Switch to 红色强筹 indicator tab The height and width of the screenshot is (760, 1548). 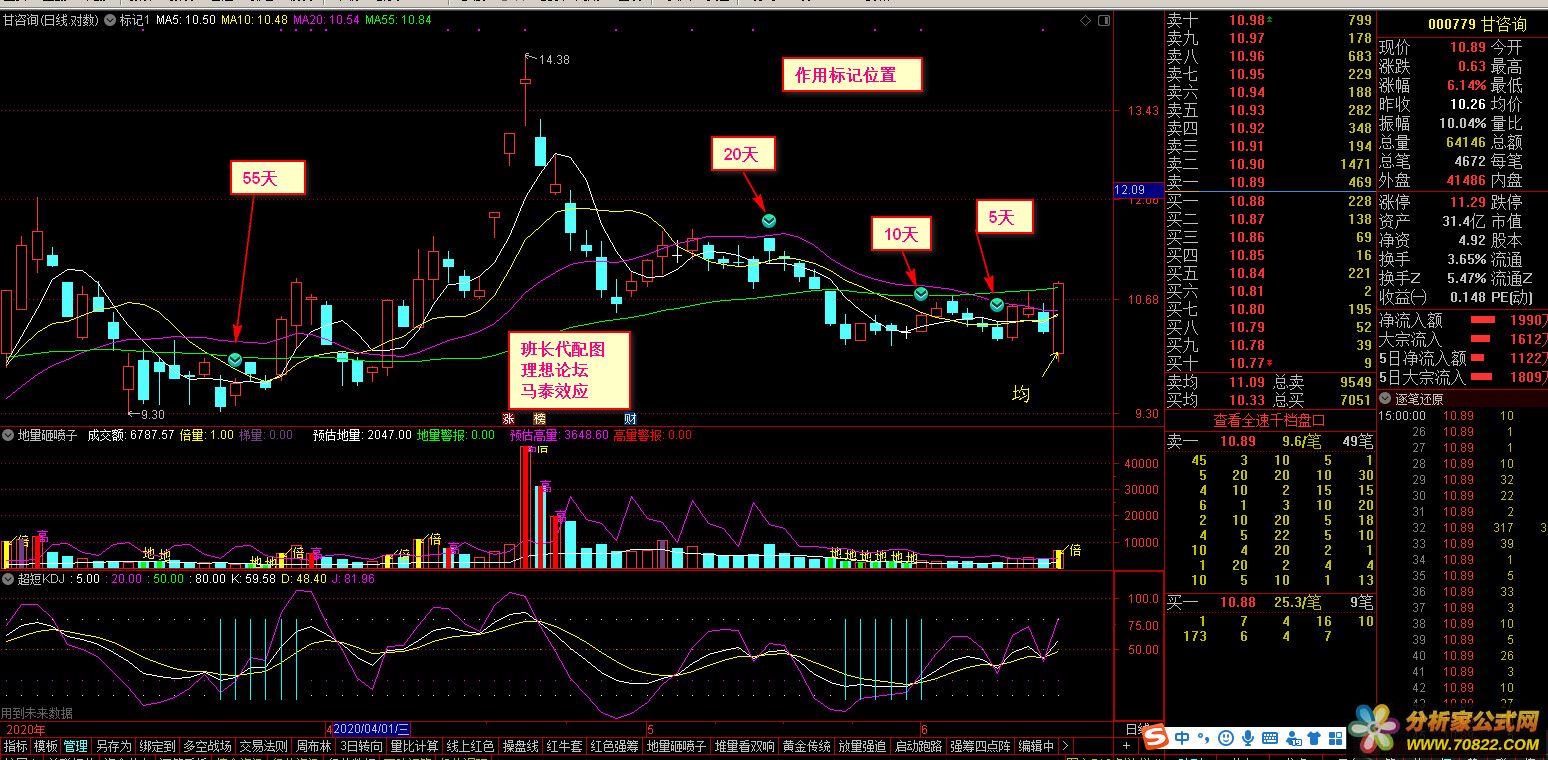click(614, 746)
